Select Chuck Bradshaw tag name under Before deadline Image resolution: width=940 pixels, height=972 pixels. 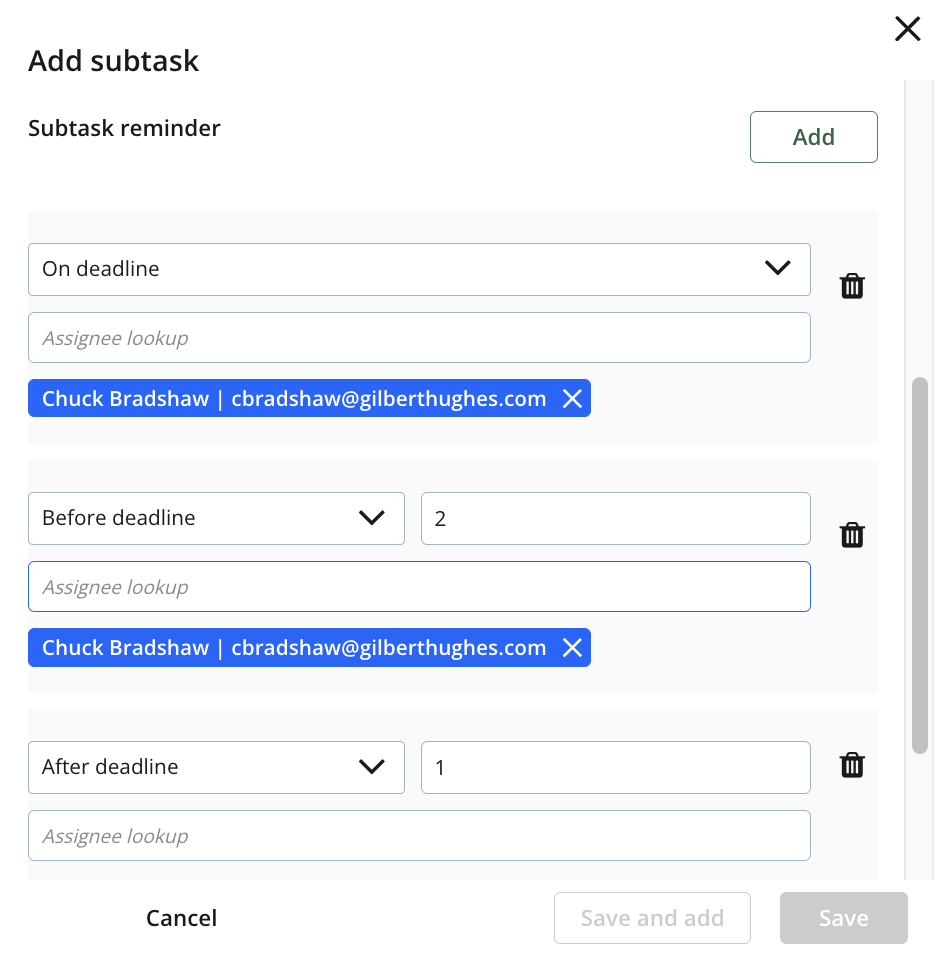(126, 648)
